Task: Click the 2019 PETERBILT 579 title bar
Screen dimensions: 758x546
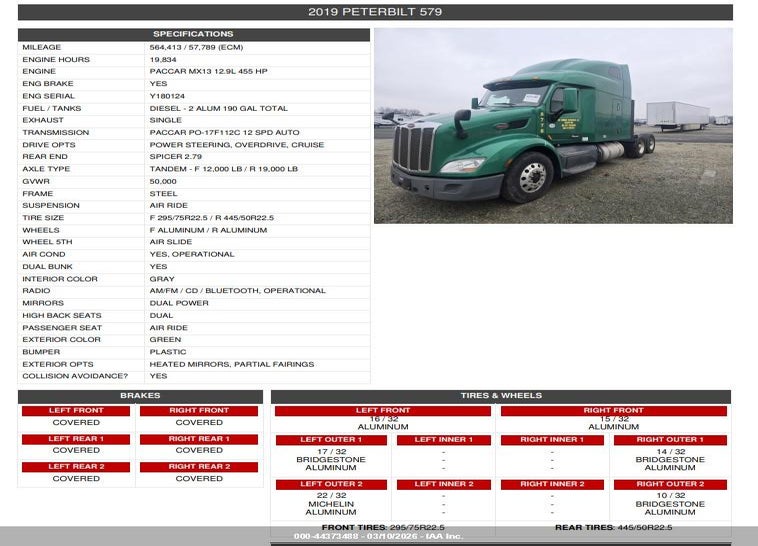Action: [375, 12]
